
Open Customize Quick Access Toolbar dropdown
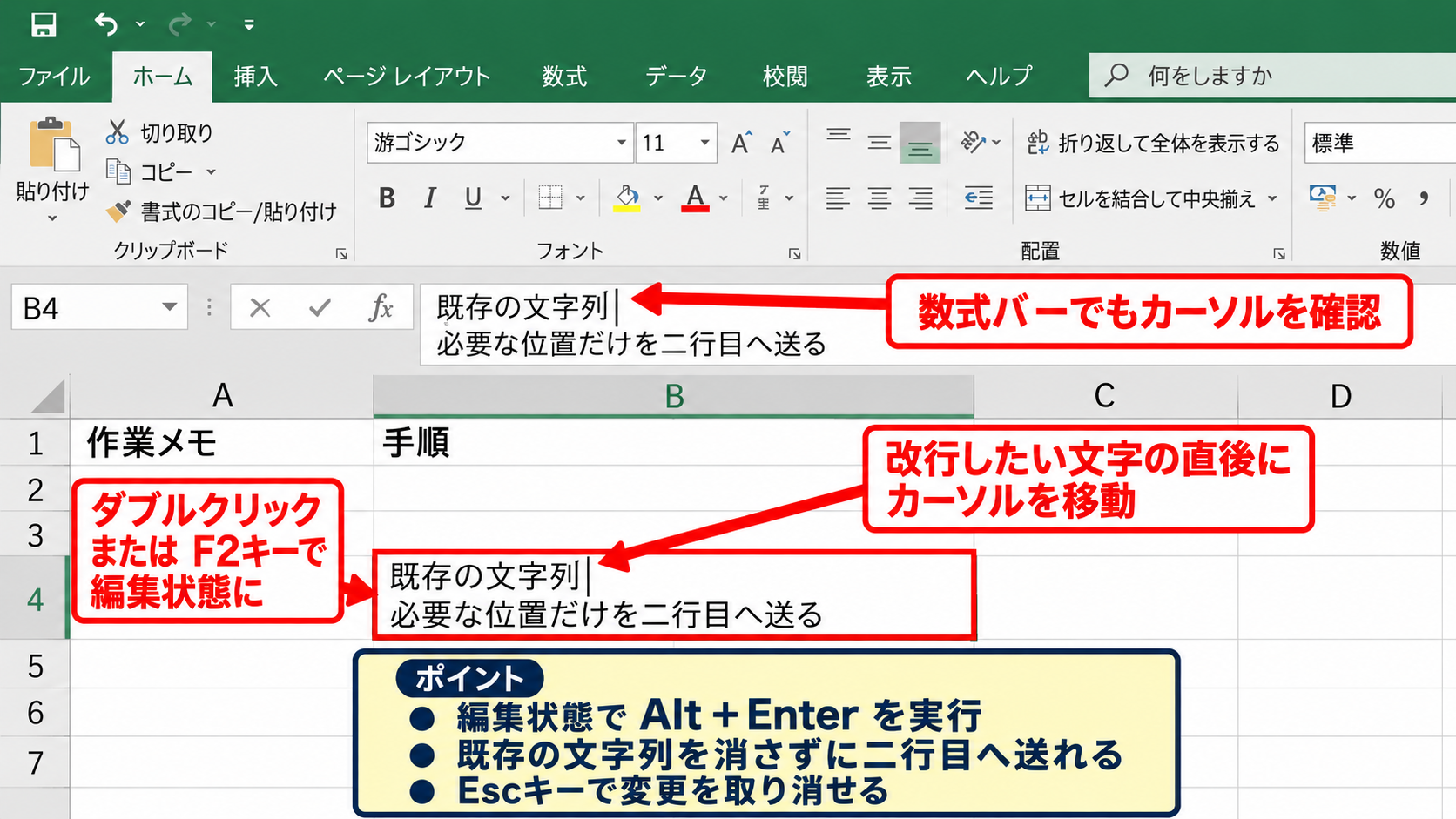pyautogui.click(x=249, y=25)
